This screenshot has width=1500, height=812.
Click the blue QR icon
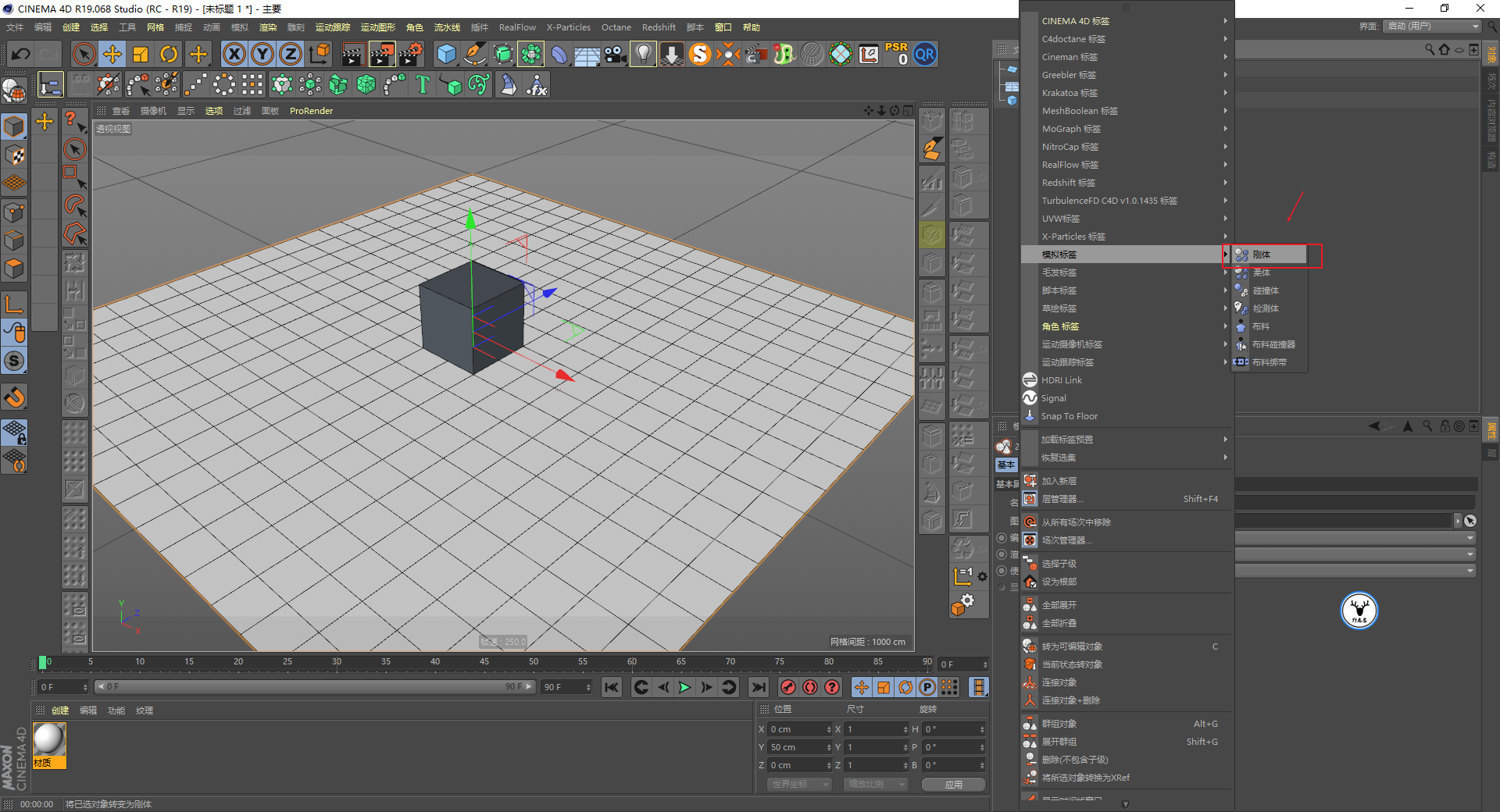[925, 54]
